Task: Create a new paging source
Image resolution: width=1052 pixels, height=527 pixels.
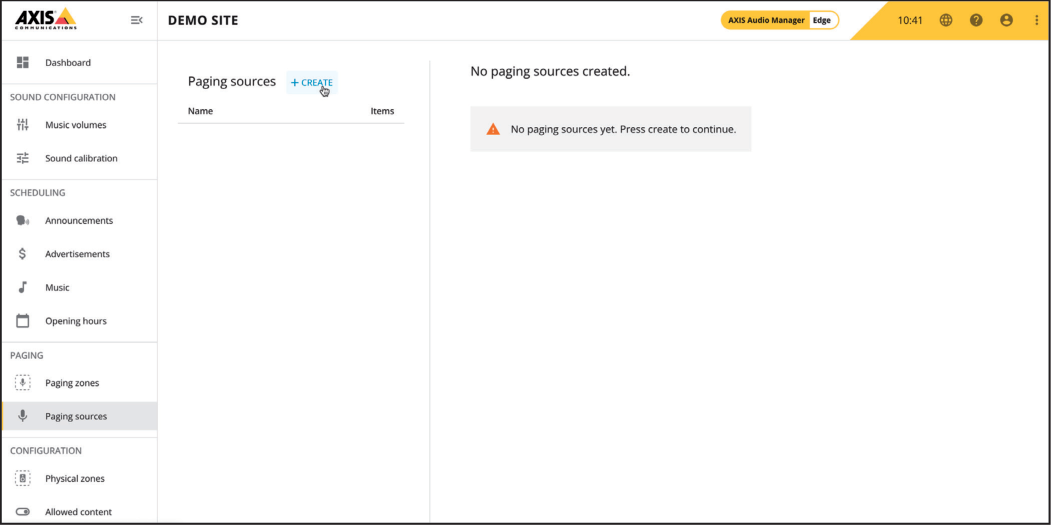Action: click(x=311, y=83)
